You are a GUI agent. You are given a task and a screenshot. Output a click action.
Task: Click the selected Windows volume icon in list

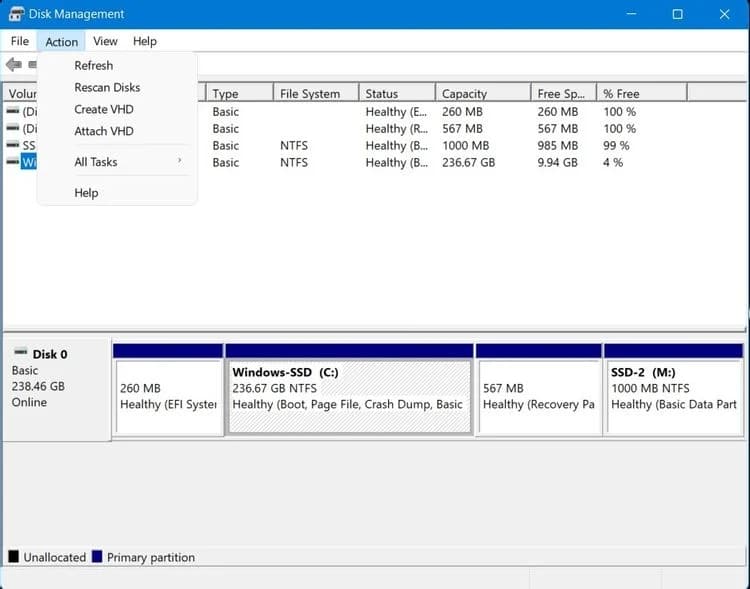pyautogui.click(x=13, y=162)
